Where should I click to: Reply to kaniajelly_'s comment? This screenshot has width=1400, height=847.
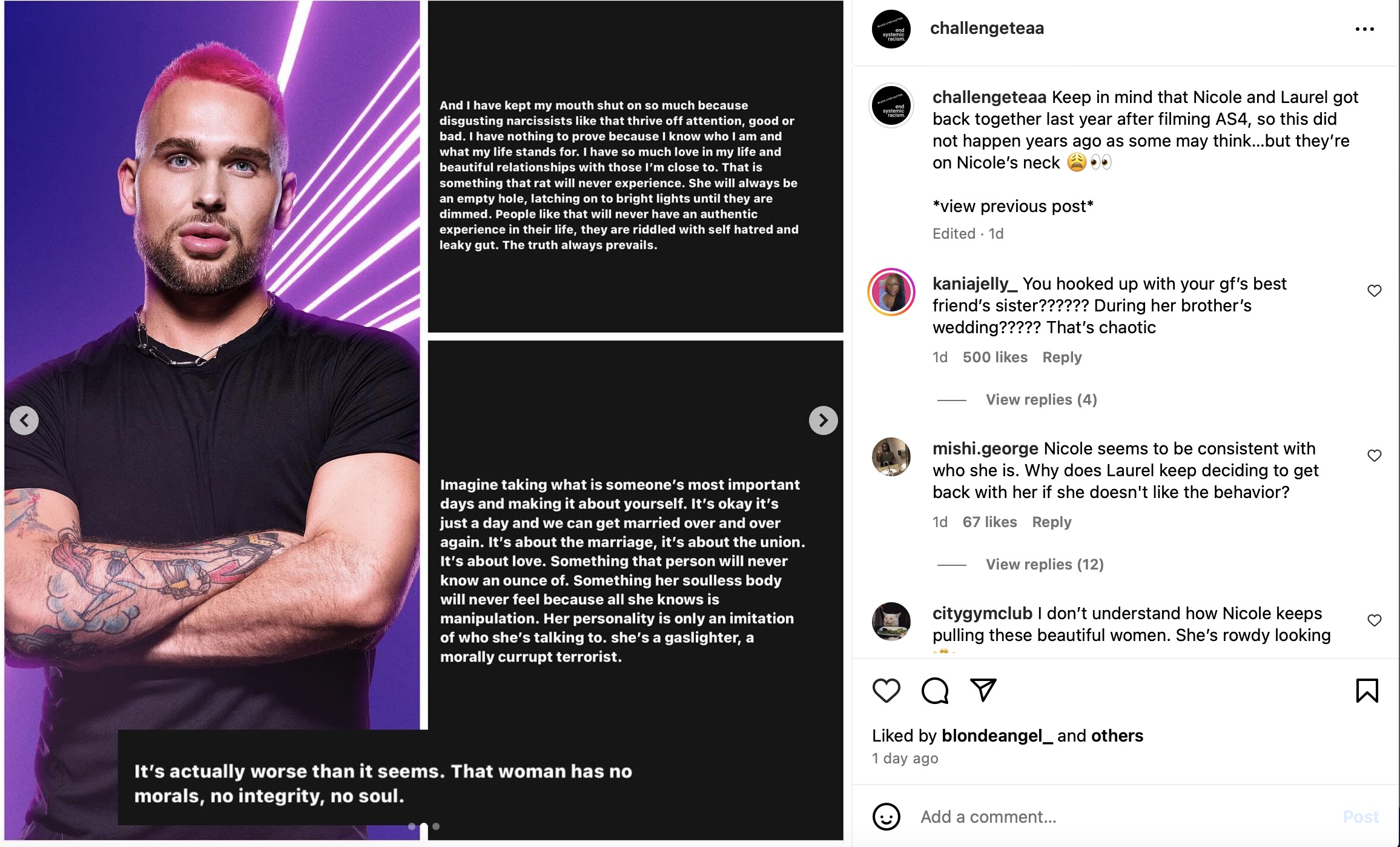(x=1062, y=357)
